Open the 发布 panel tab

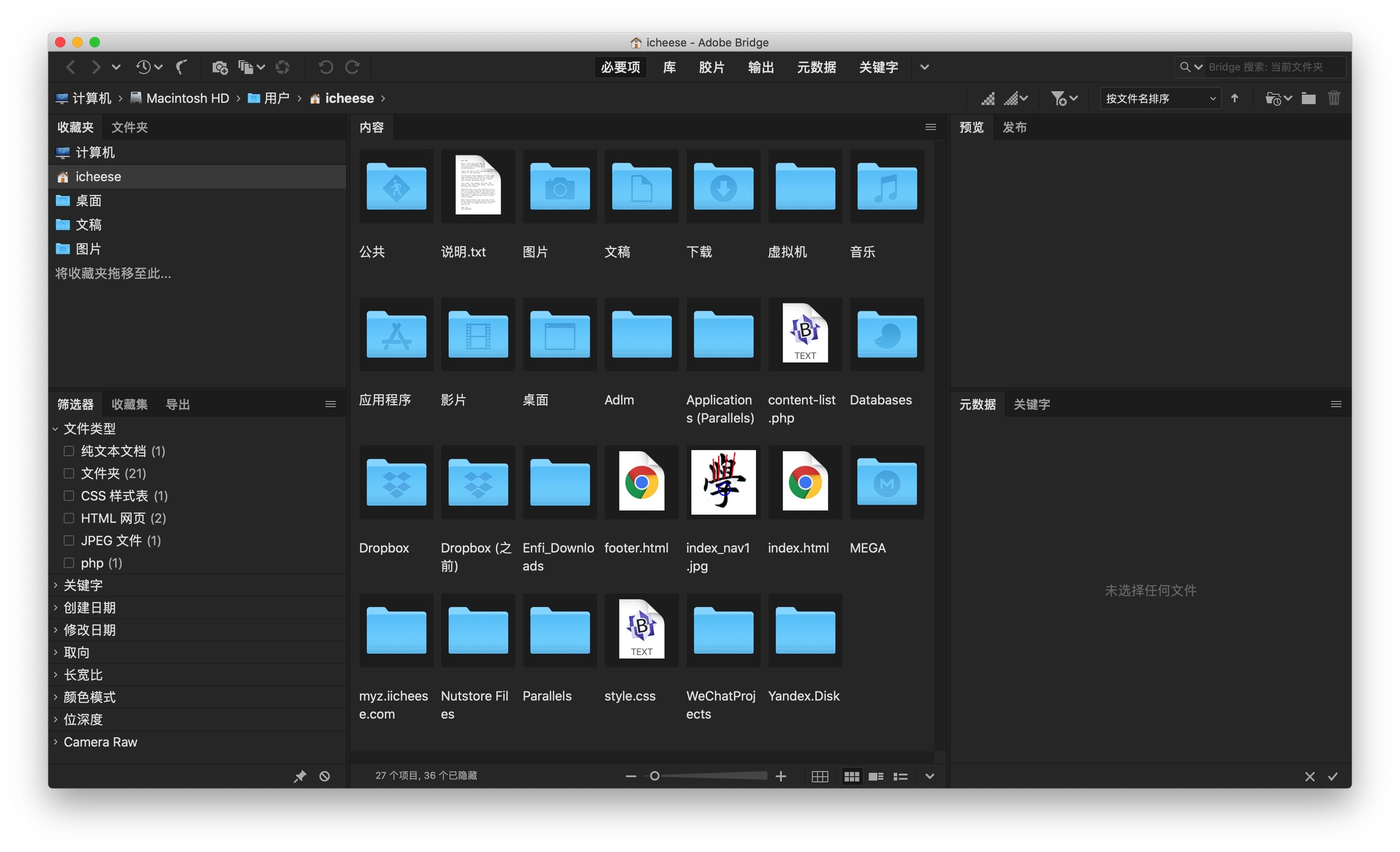[1015, 127]
